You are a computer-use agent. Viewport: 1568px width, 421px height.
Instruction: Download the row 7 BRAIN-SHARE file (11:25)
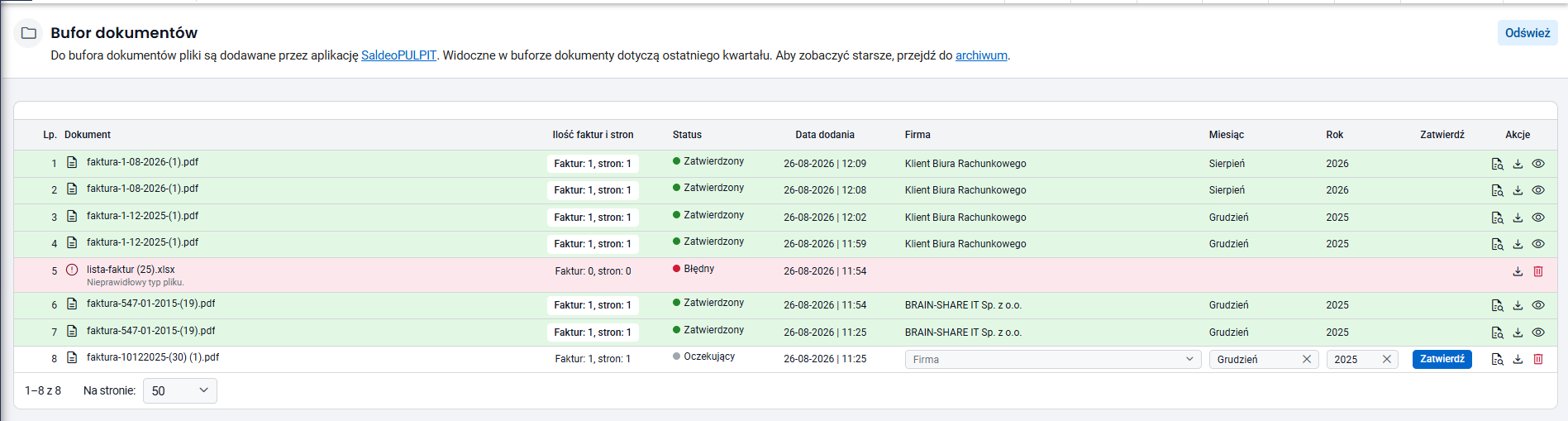(1518, 332)
